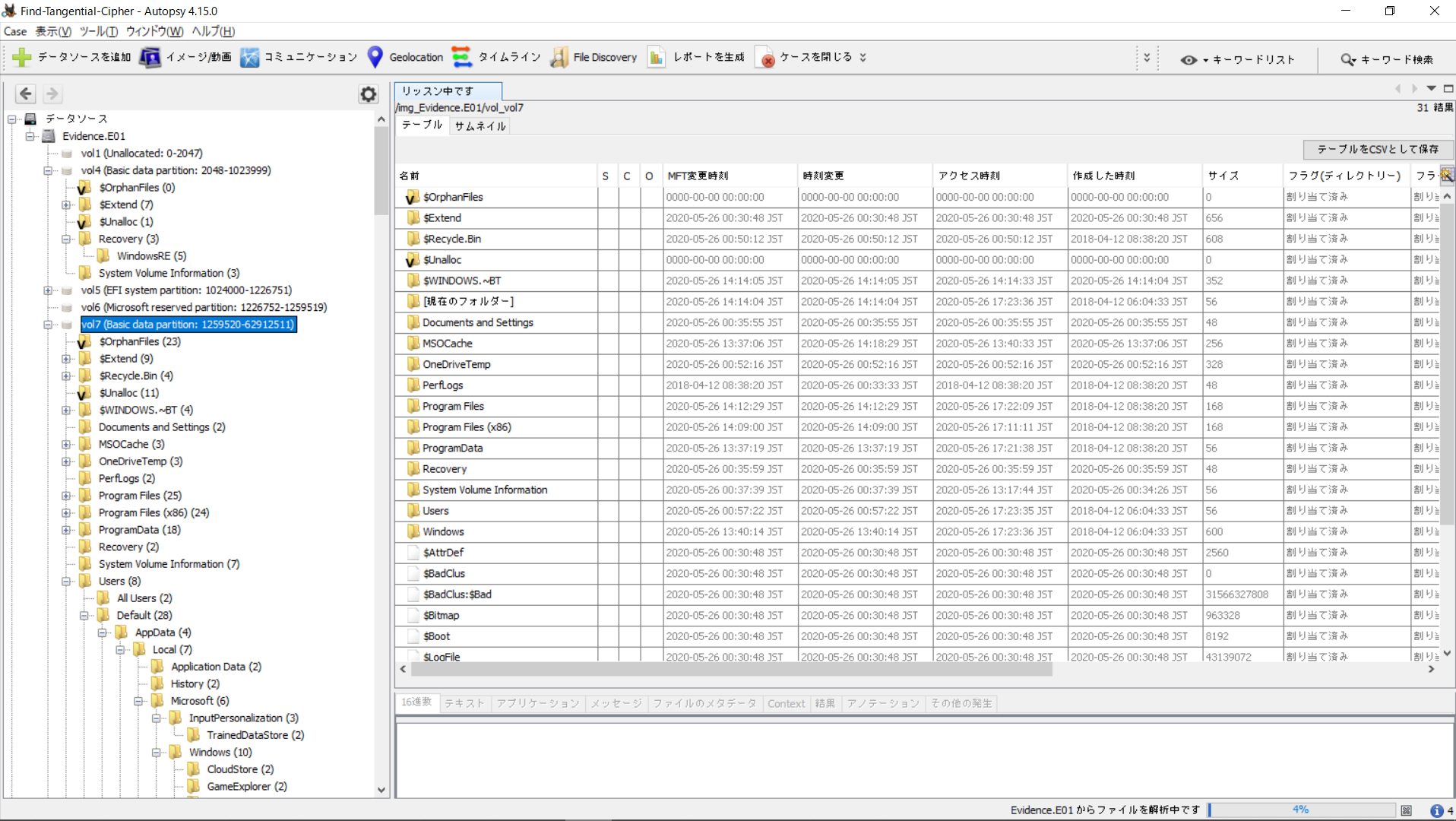Collapse the Evidence.E01 tree node

click(30, 136)
